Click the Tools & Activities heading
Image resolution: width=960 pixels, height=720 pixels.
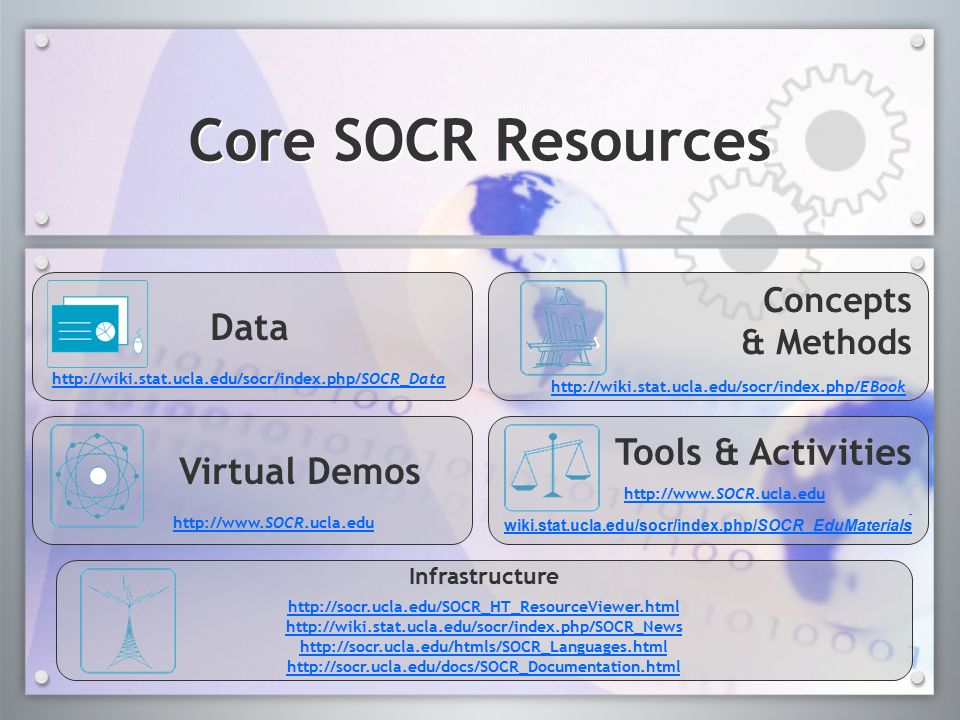pos(763,452)
